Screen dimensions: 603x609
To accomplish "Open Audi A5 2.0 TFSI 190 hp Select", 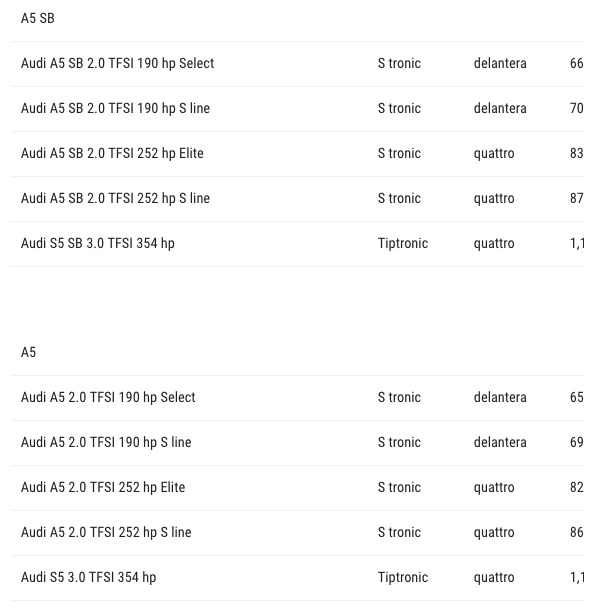I will click(108, 397).
